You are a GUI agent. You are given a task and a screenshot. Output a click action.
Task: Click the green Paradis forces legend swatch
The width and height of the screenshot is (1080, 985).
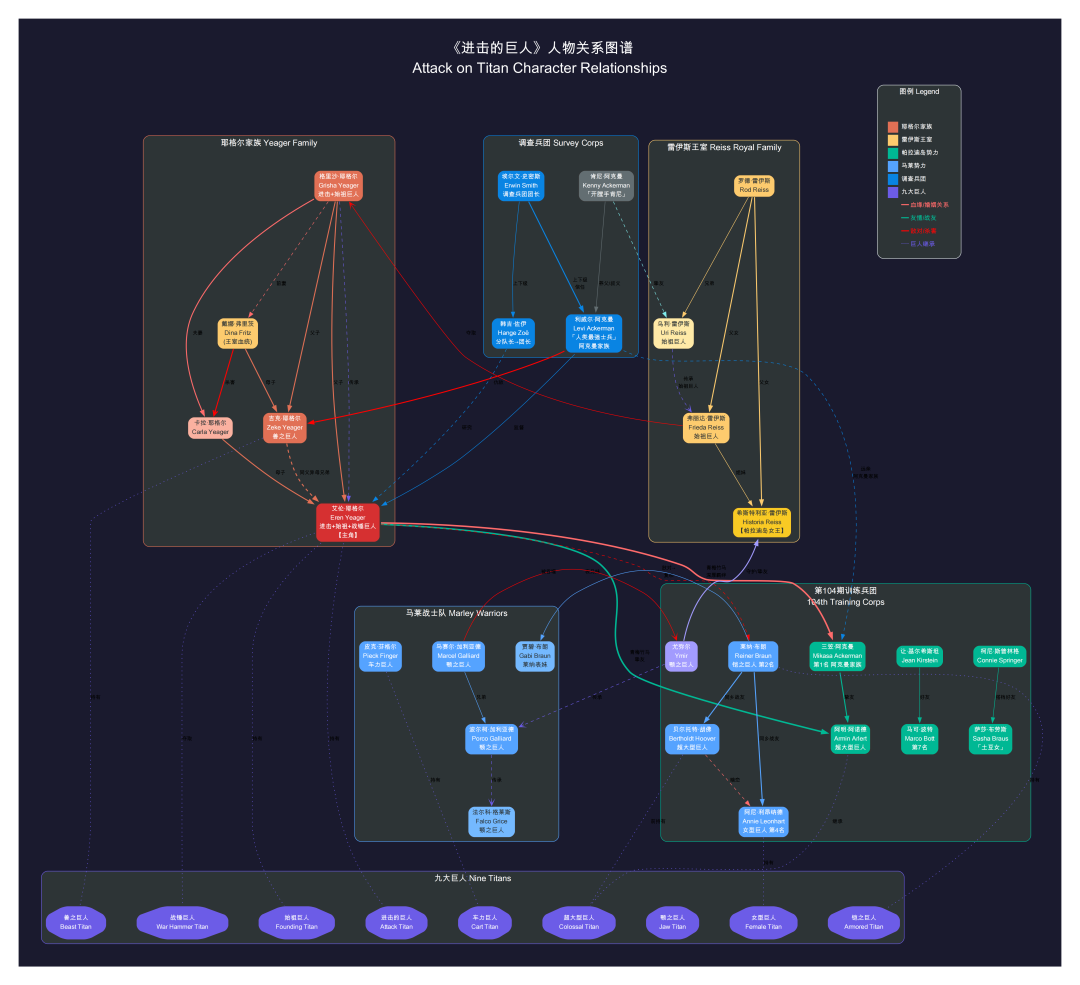coord(893,153)
